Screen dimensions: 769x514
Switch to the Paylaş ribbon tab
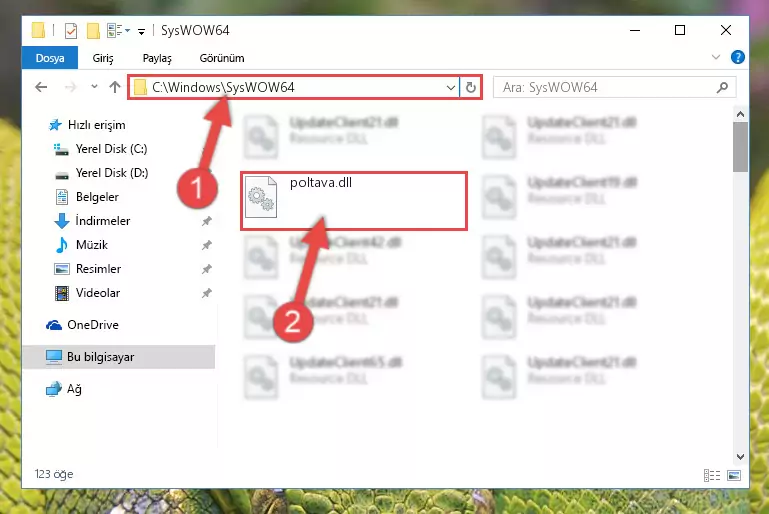pos(157,58)
